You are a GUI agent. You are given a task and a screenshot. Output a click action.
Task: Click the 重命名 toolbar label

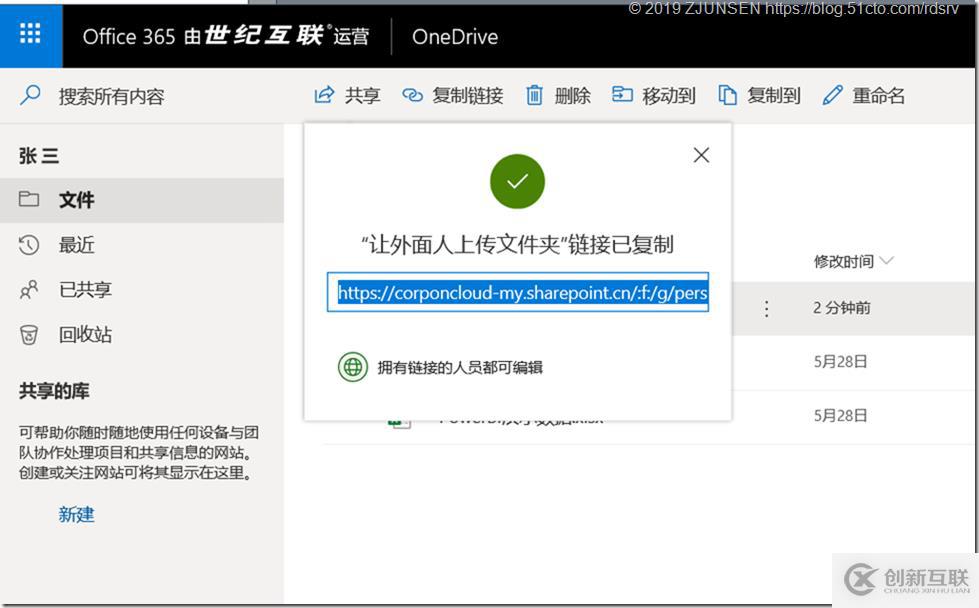pyautogui.click(x=878, y=96)
